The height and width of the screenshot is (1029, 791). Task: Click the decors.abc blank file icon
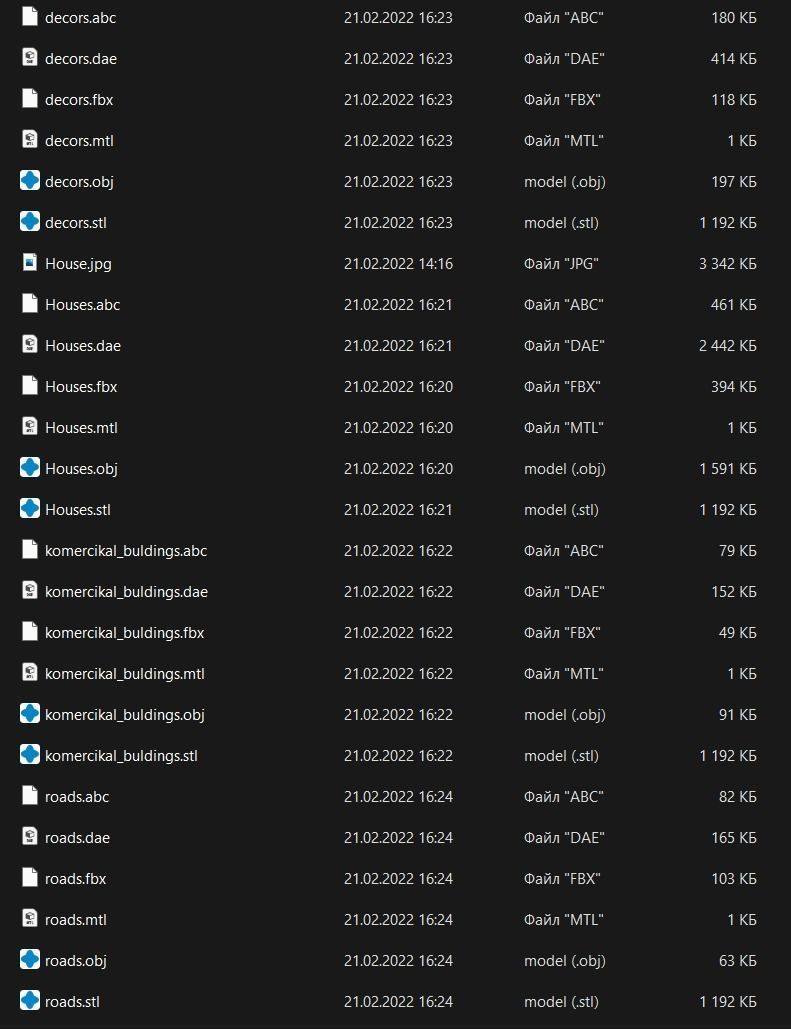pos(30,17)
